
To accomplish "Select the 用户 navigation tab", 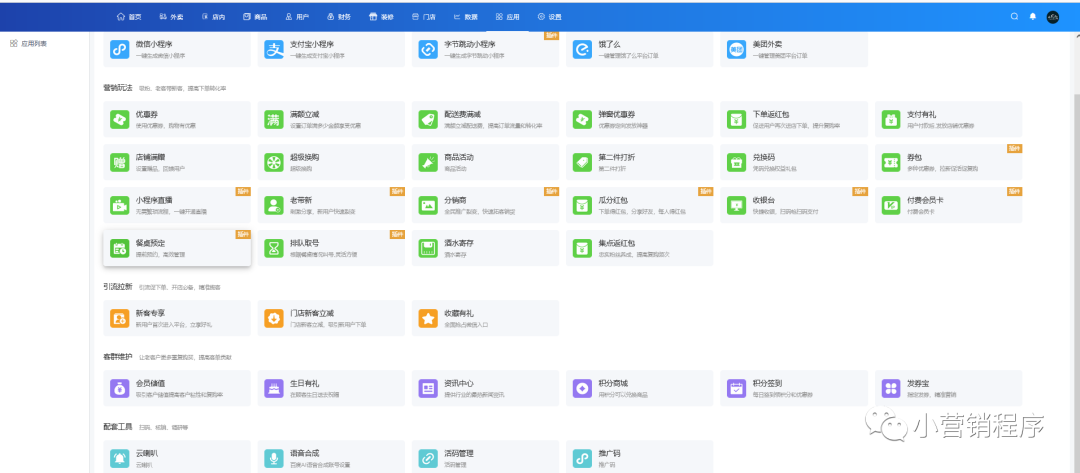I will coord(297,17).
